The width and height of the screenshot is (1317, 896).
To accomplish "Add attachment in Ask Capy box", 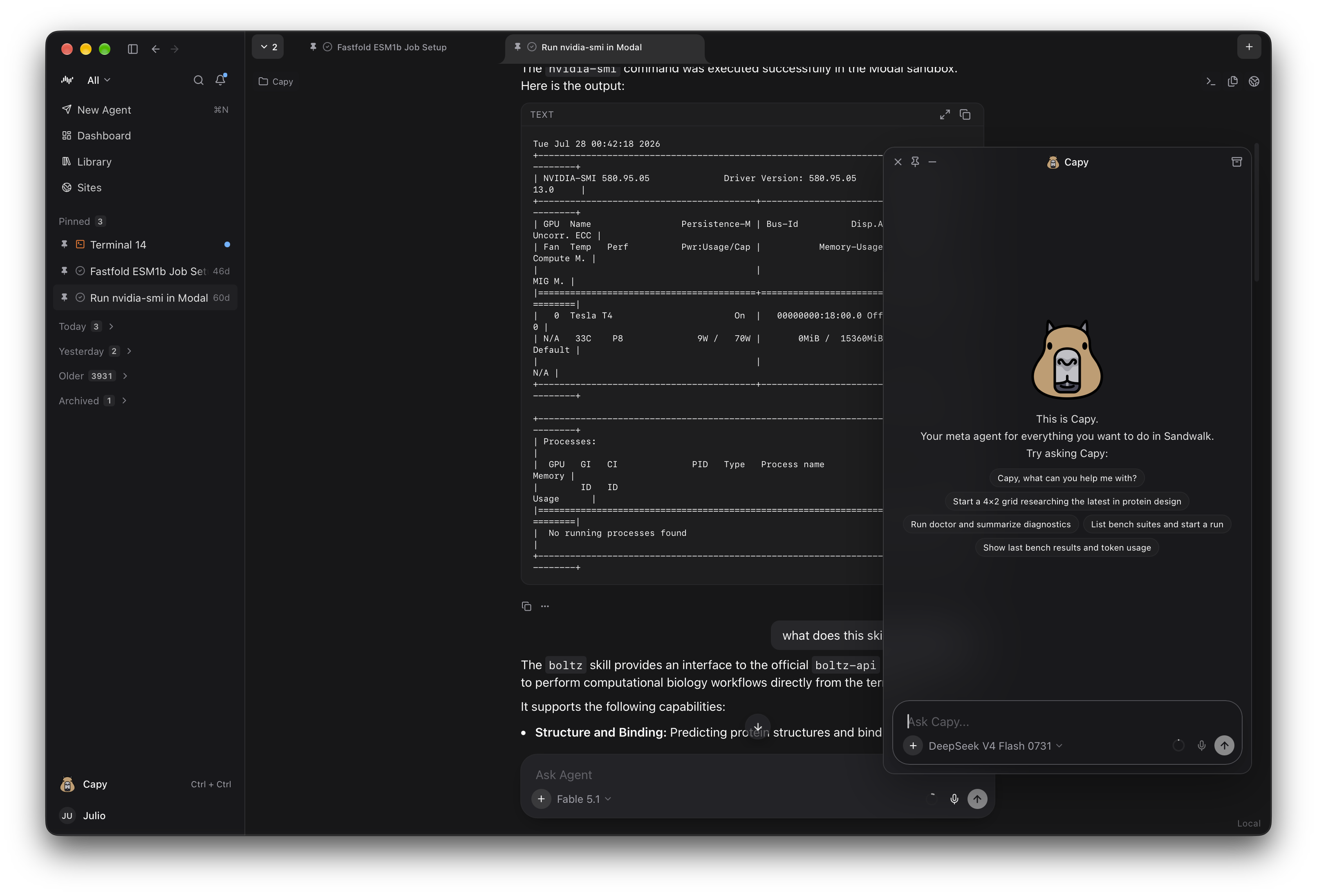I will click(913, 745).
